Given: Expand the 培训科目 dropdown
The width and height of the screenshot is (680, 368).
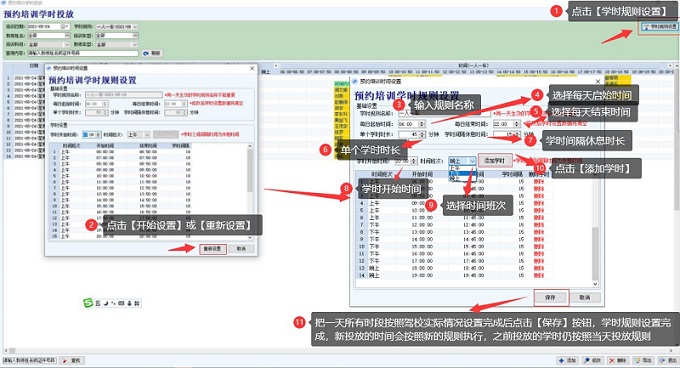Looking at the screenshot, I should (x=66, y=44).
